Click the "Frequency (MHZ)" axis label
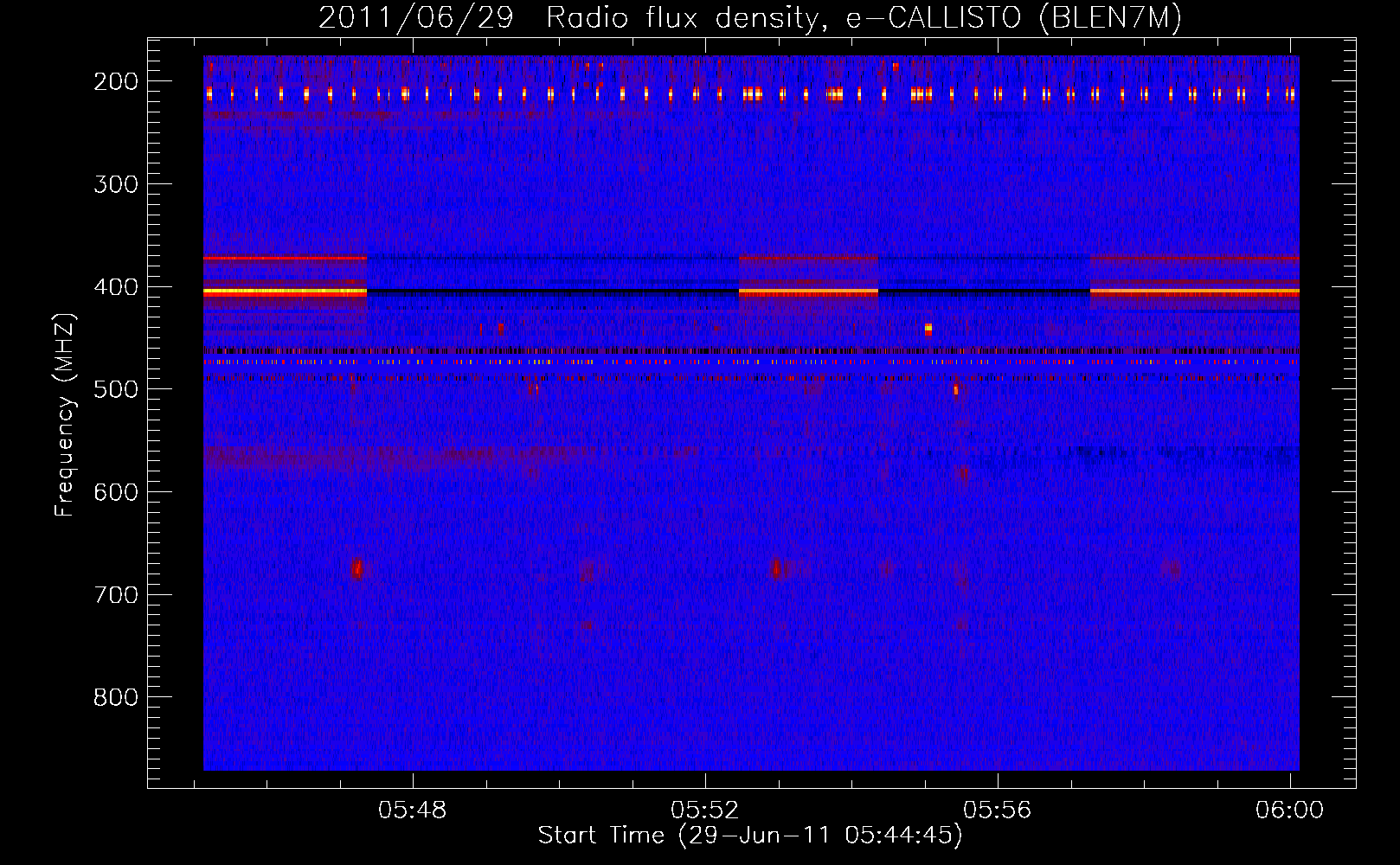Image resolution: width=1400 pixels, height=865 pixels. pyautogui.click(x=65, y=414)
